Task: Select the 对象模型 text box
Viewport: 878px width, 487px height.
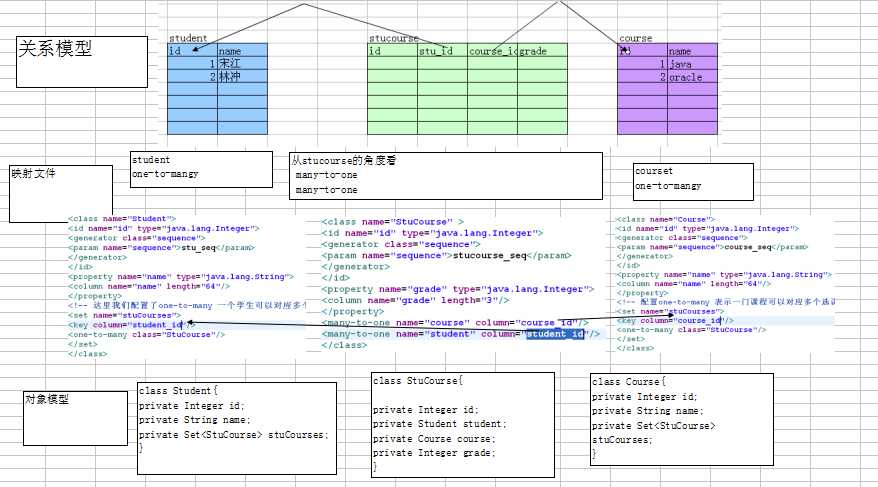Action: pos(75,419)
